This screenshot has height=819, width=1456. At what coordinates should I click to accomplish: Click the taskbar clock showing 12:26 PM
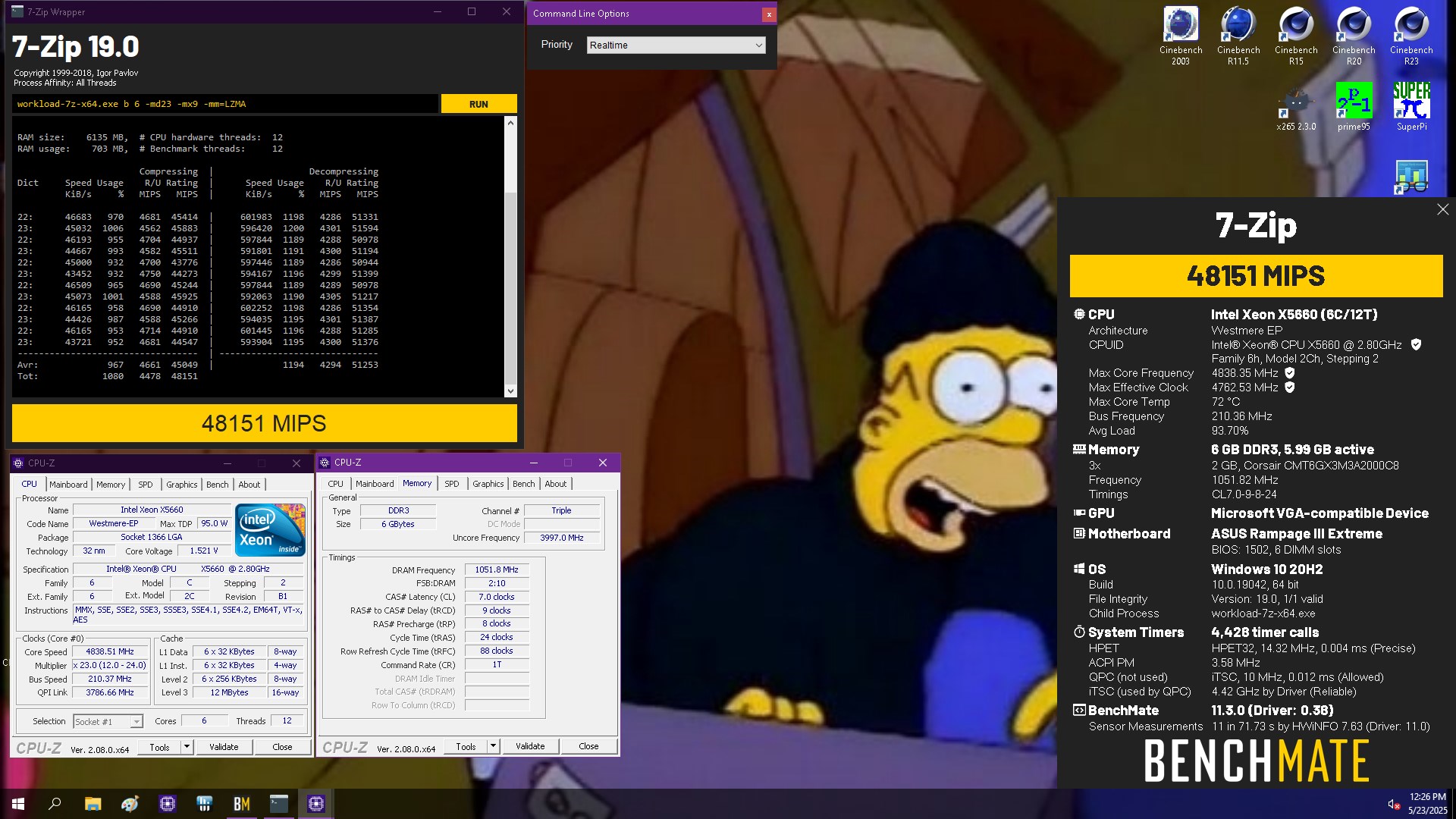[x=1428, y=804]
